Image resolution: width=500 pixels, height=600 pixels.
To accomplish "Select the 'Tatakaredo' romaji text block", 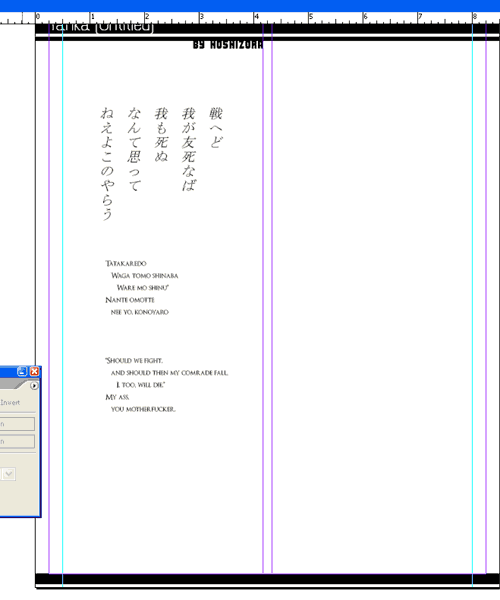I will tap(142, 287).
